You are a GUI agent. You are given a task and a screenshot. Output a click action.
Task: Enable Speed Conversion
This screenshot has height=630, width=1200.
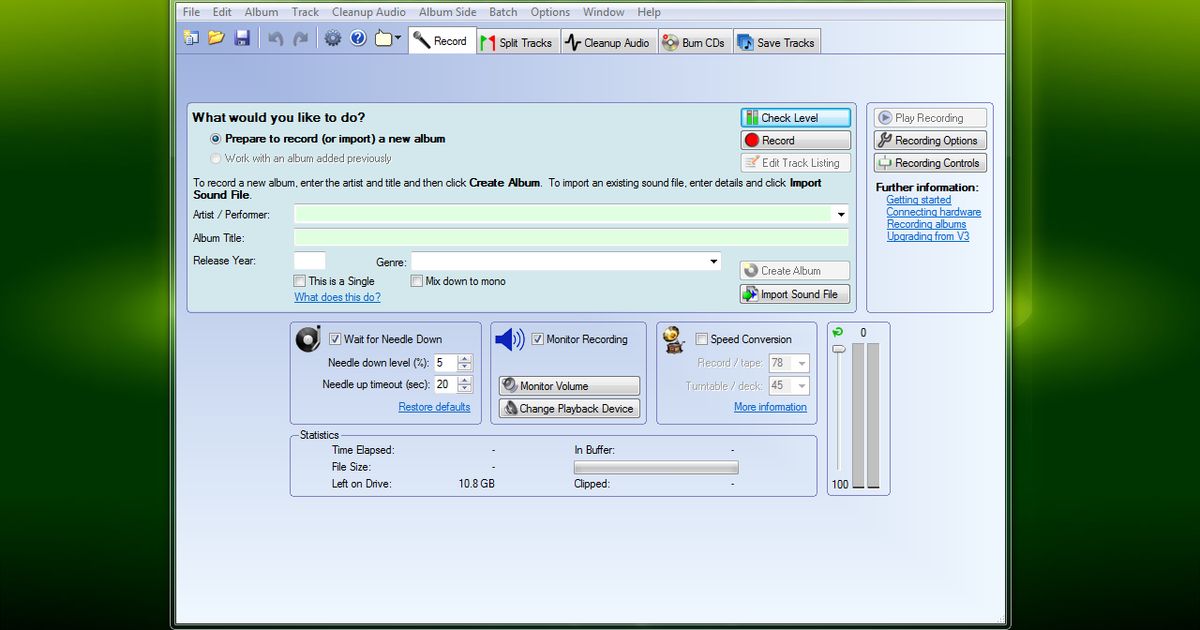[702, 339]
